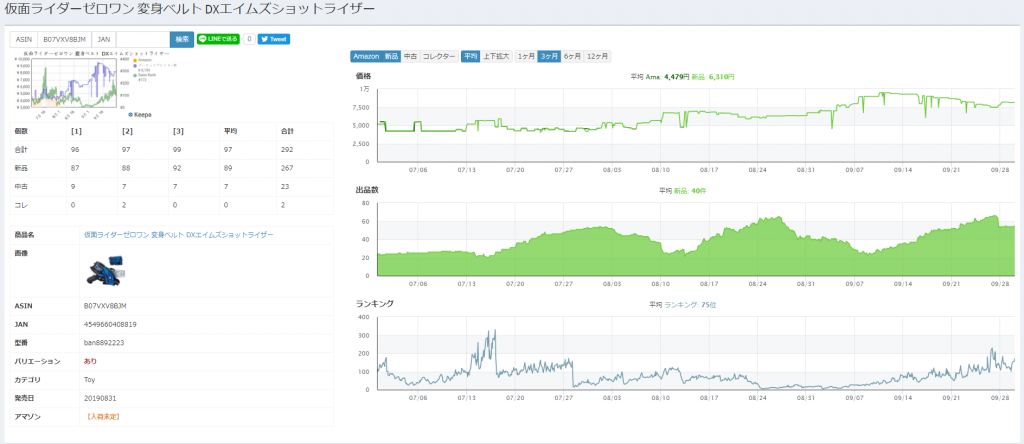Viewport: 1024px width, 444px height.
Task: Click the 入荷未定 Amazon status link
Action: [103, 415]
